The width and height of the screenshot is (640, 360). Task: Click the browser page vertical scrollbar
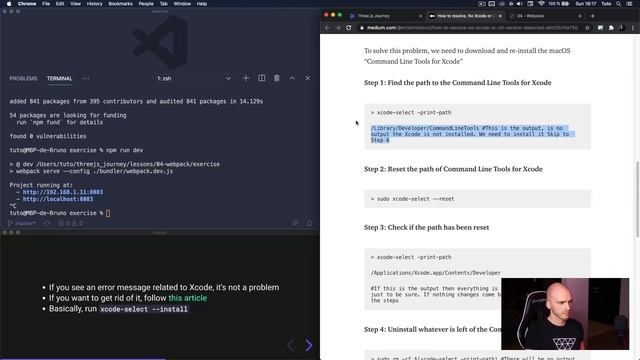[x=637, y=199]
